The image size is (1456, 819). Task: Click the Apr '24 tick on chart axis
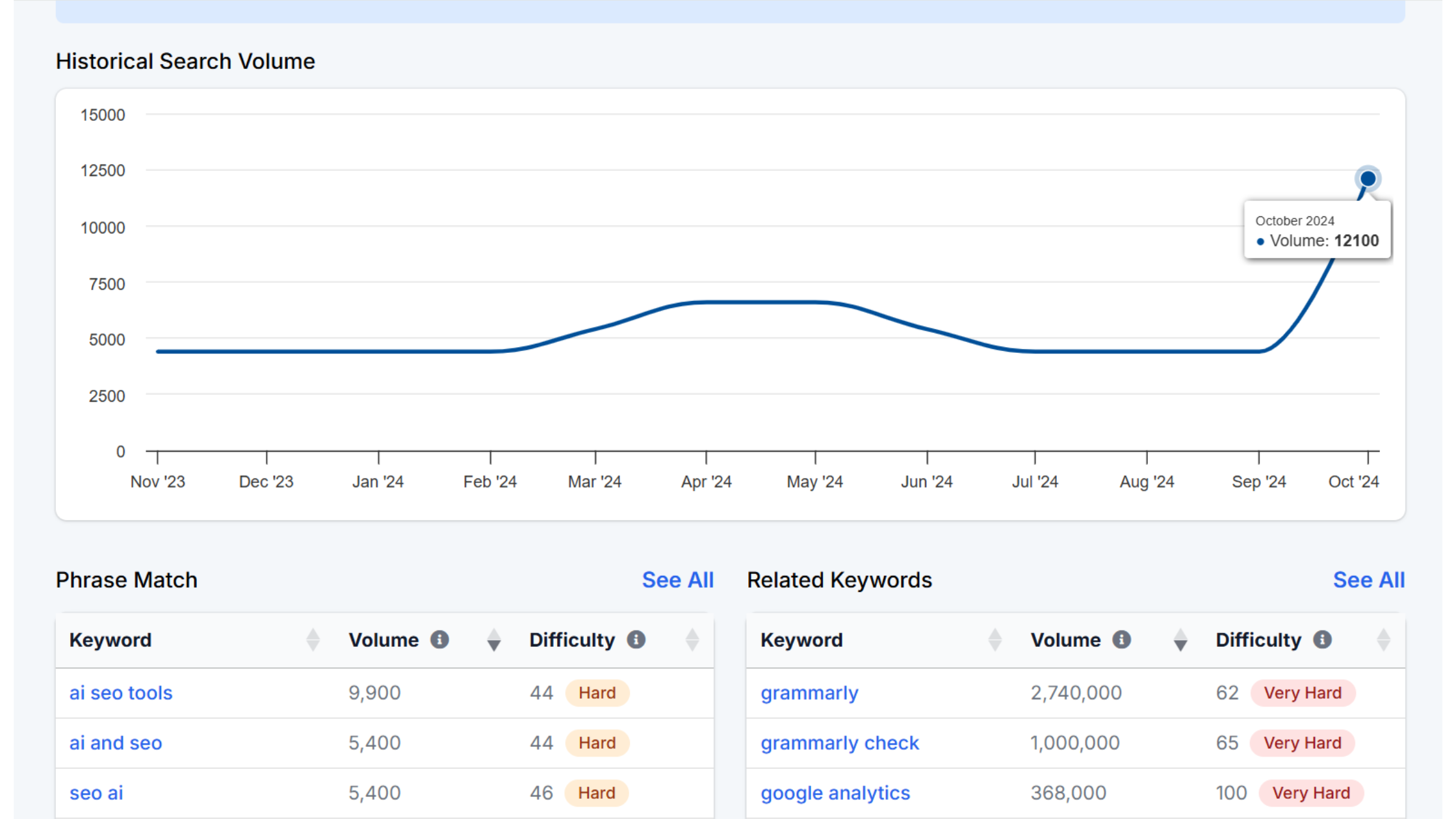(x=706, y=482)
